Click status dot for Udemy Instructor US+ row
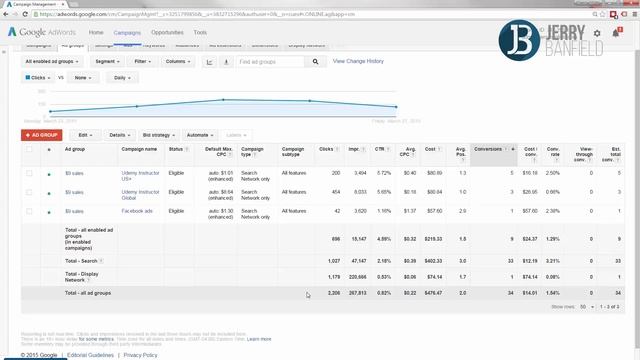The width and height of the screenshot is (640, 360). [49, 174]
